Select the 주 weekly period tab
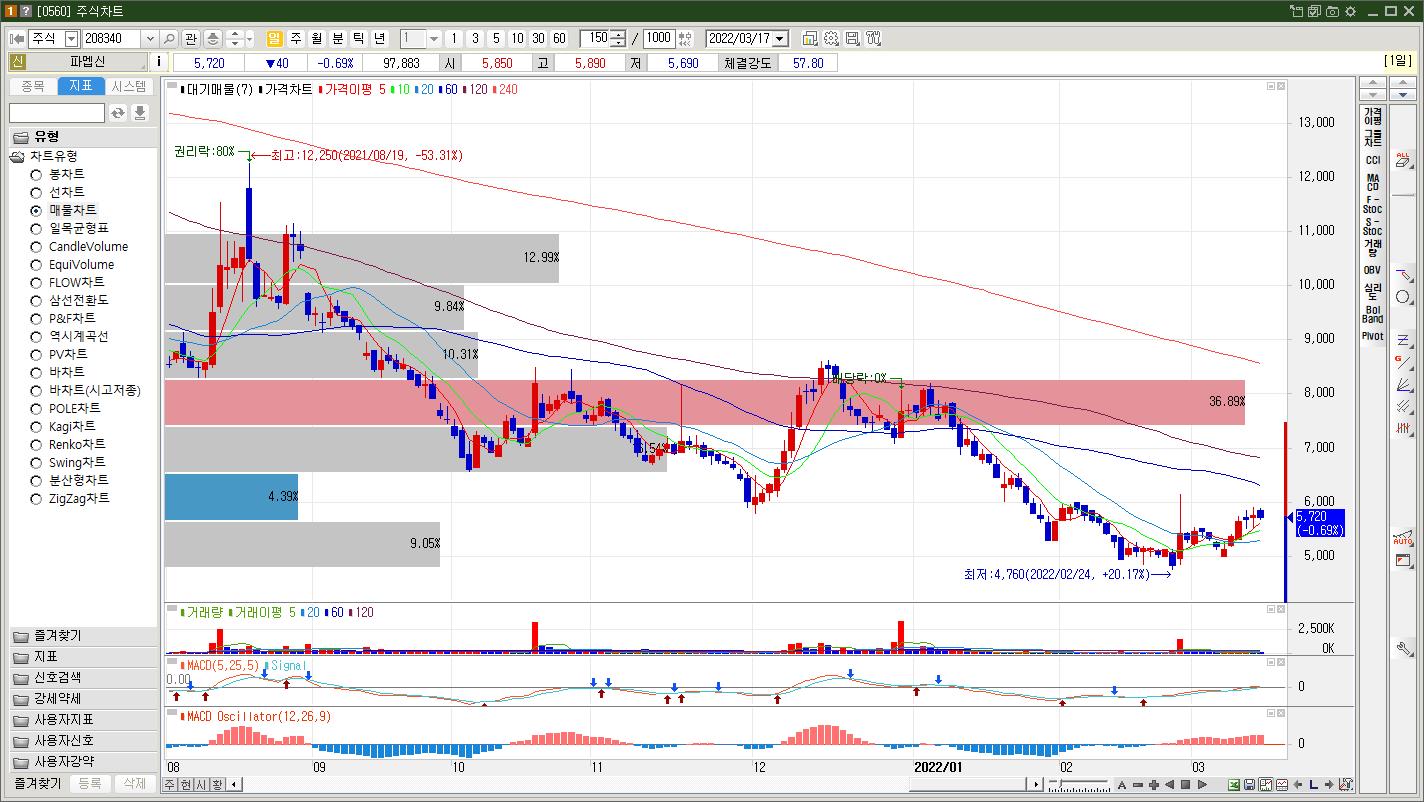The image size is (1424, 802). (x=296, y=38)
